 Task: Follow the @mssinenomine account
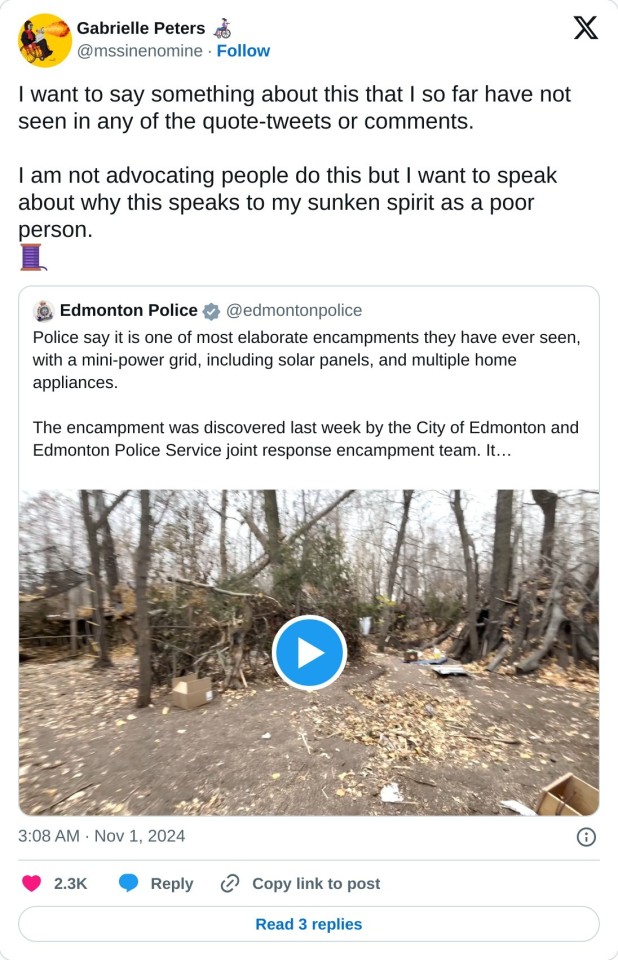point(243,51)
